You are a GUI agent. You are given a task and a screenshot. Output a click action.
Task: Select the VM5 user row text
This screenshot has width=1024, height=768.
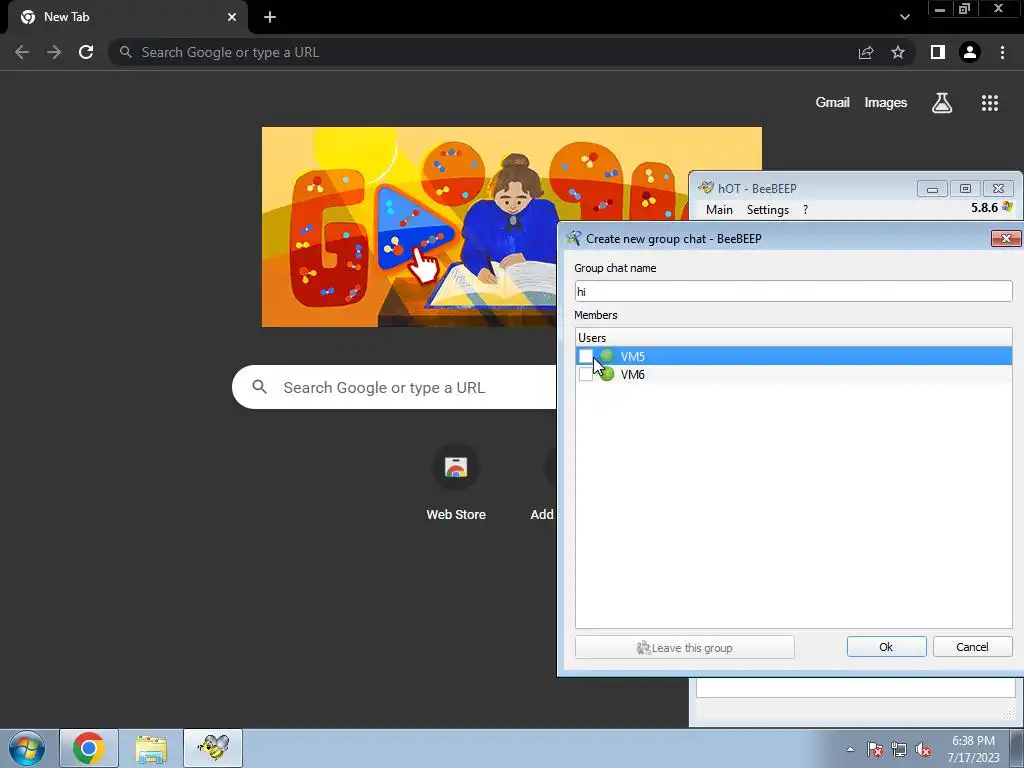coord(632,356)
